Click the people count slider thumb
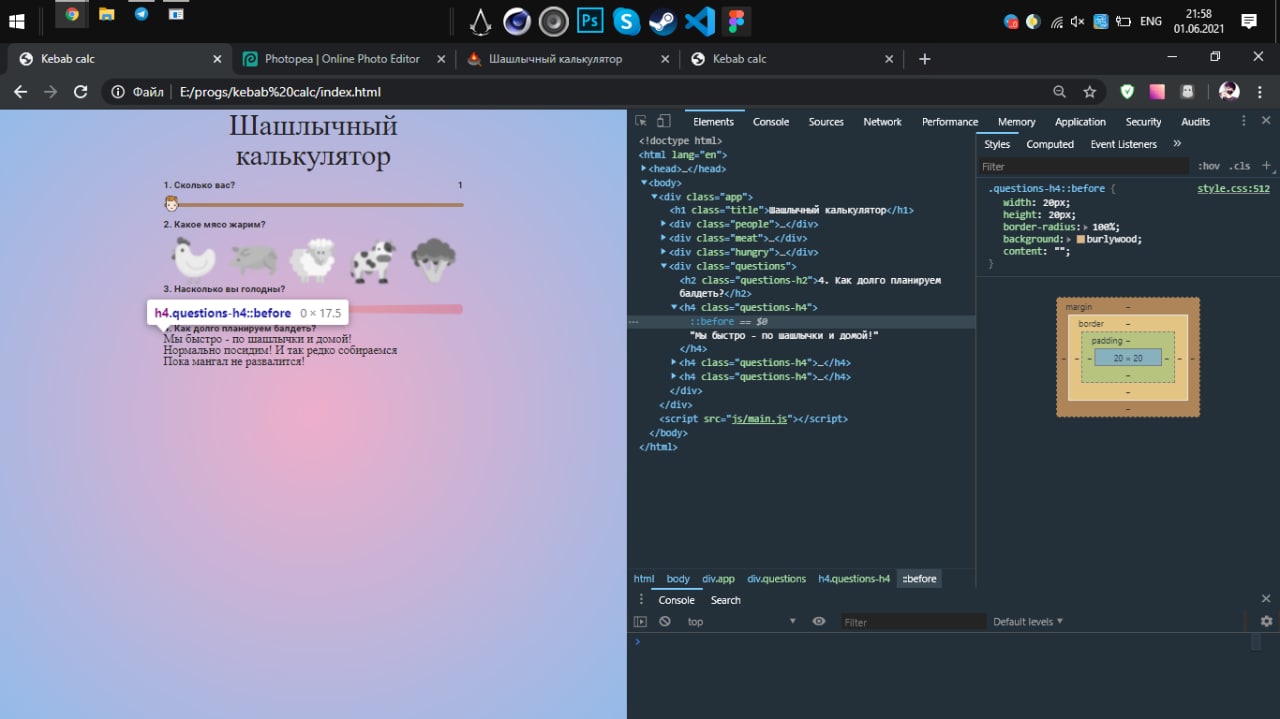Image resolution: width=1280 pixels, height=719 pixels. point(172,204)
